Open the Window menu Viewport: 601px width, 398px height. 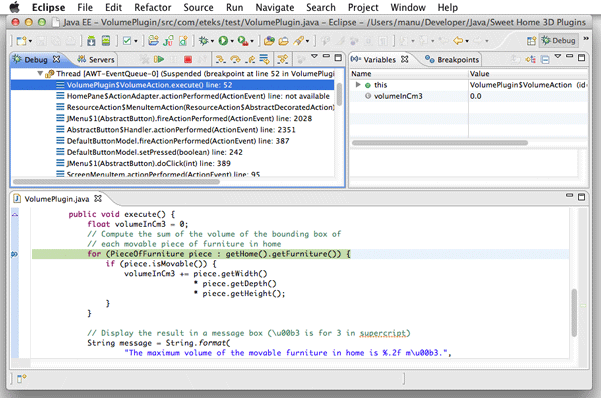pyautogui.click(x=408, y=7)
